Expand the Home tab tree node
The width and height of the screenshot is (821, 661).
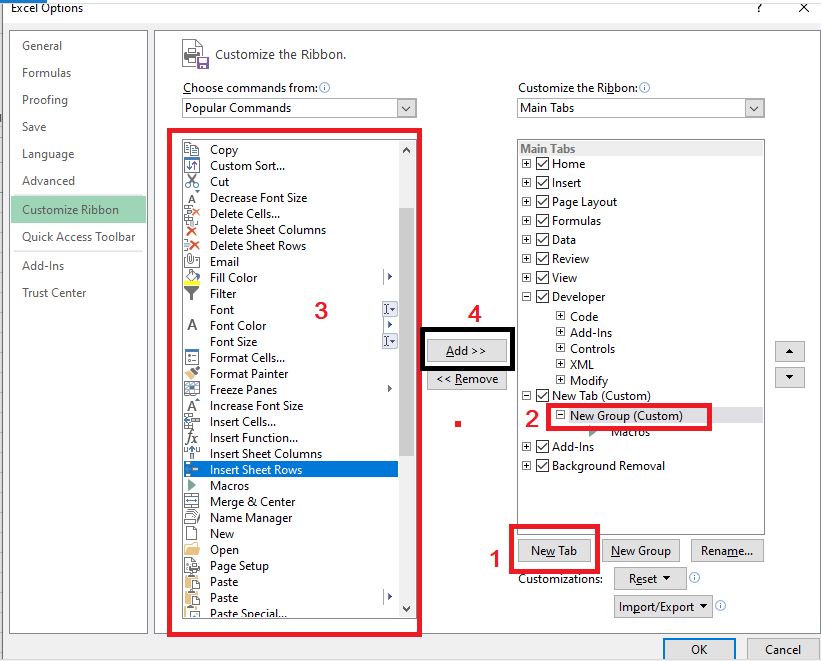click(526, 163)
